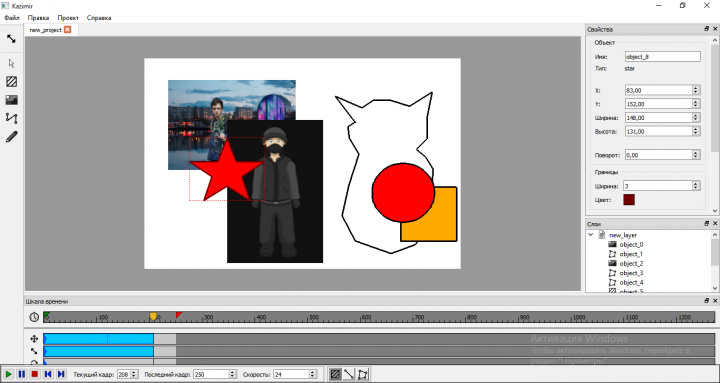Click the border Ширина spinner arrows
The width and height of the screenshot is (720, 383).
pyautogui.click(x=696, y=186)
